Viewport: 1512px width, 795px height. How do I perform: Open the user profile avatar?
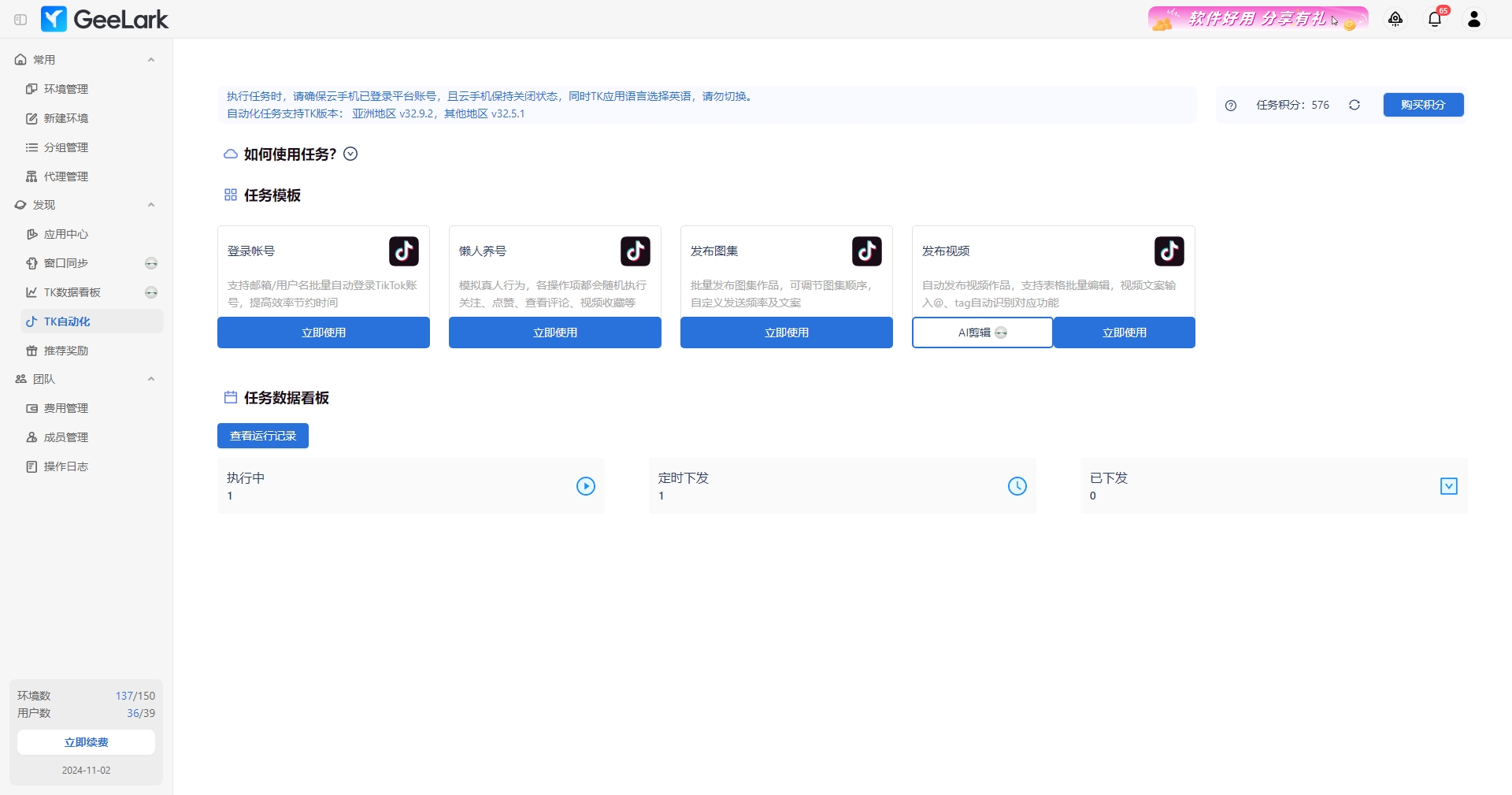click(1474, 19)
